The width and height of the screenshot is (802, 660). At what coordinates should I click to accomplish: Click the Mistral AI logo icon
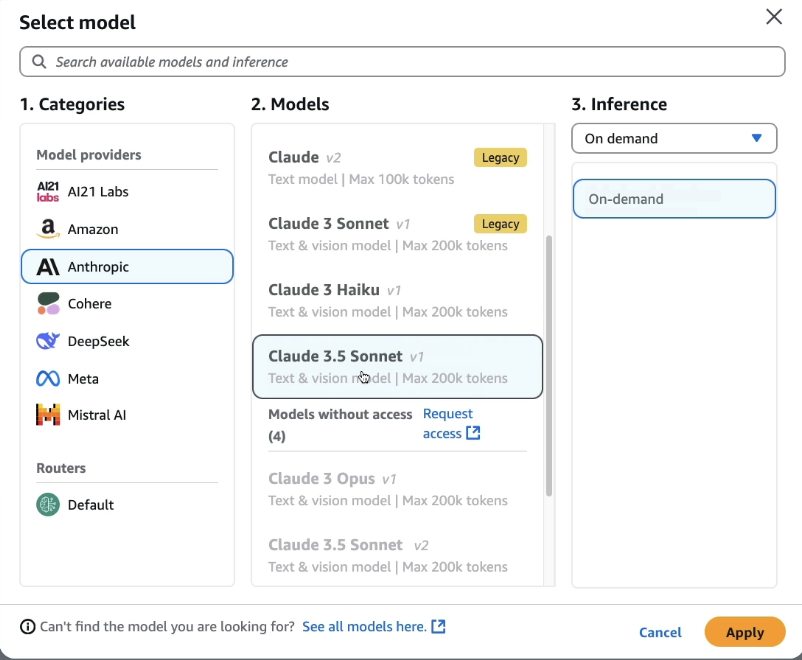click(48, 415)
